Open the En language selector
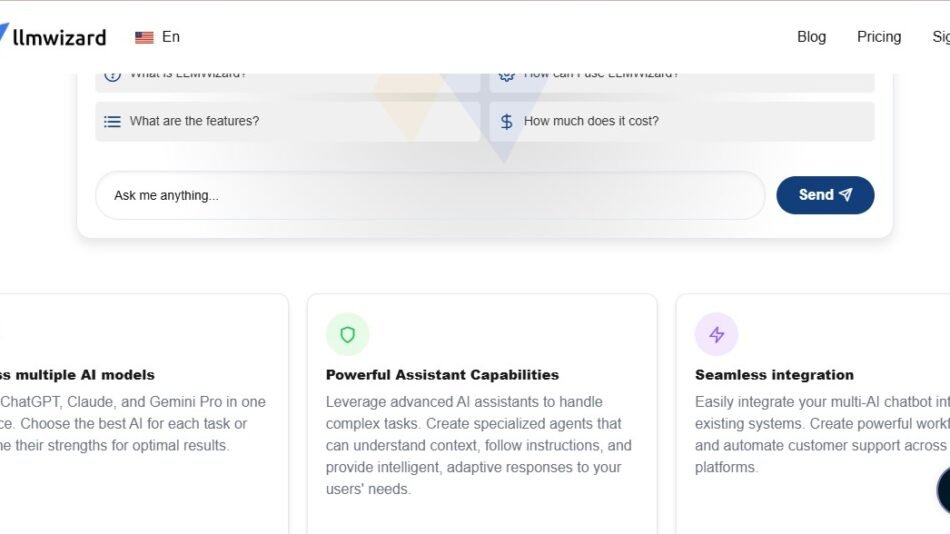950x534 pixels. click(170, 37)
